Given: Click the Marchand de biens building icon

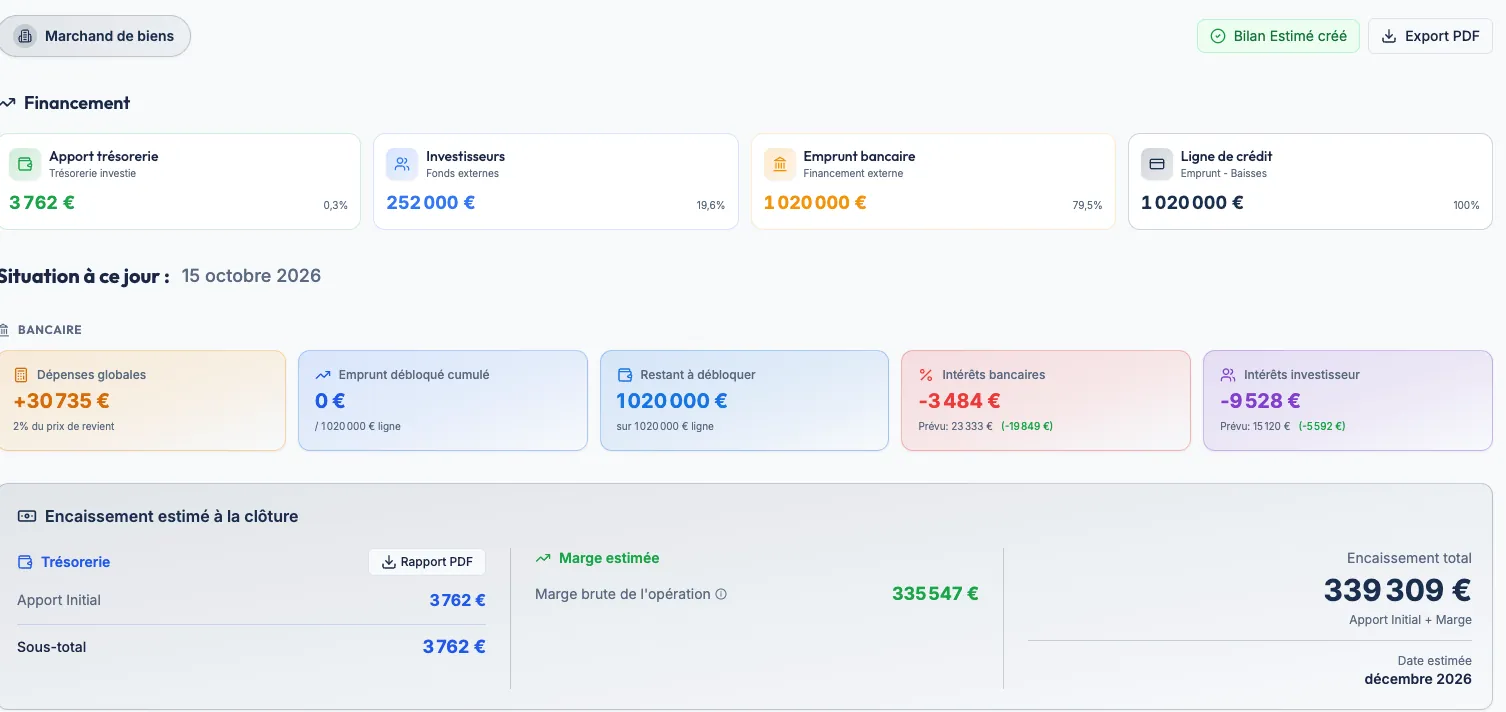Looking at the screenshot, I should (25, 36).
